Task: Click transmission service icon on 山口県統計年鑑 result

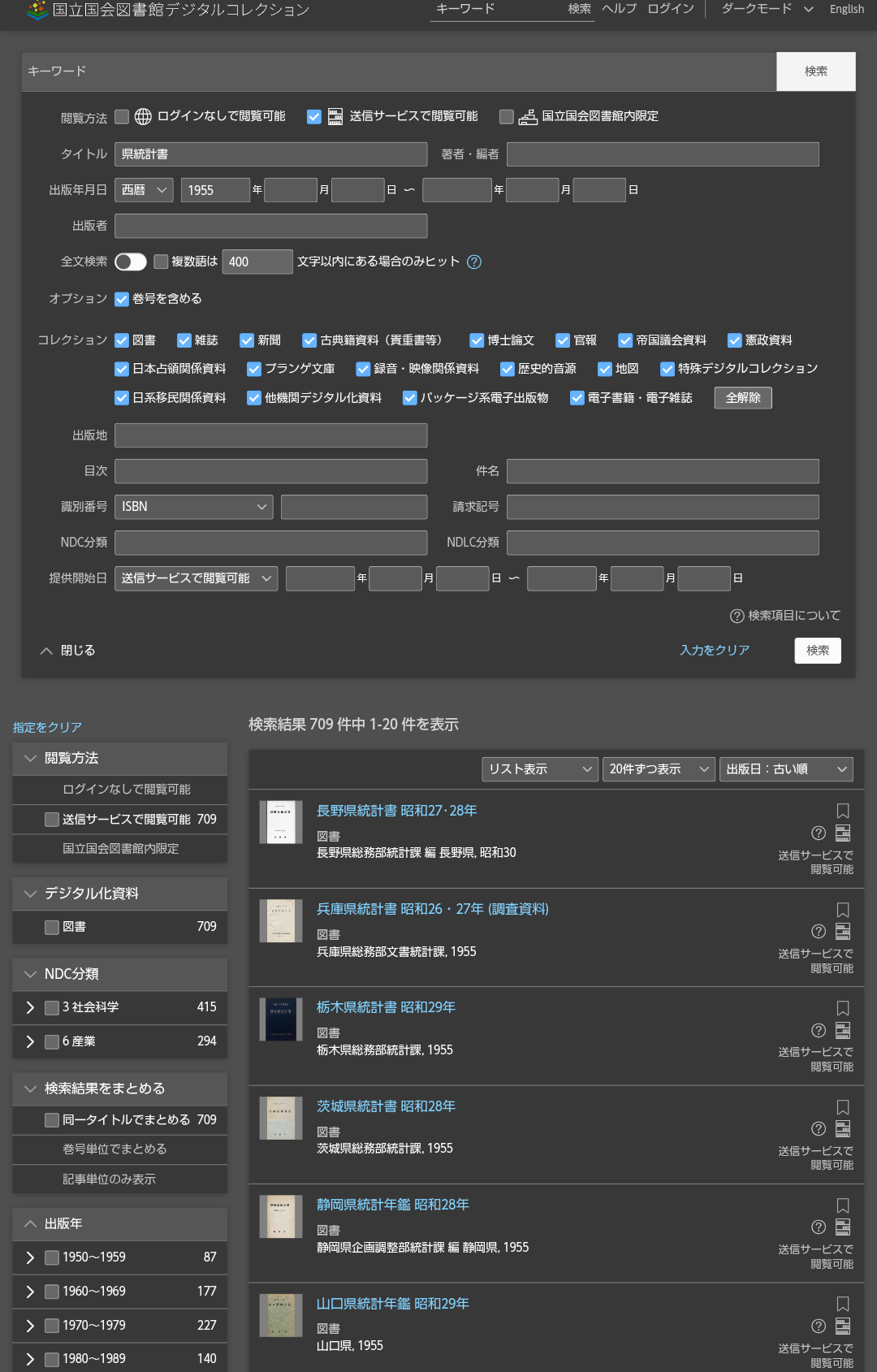Action: tap(843, 1326)
